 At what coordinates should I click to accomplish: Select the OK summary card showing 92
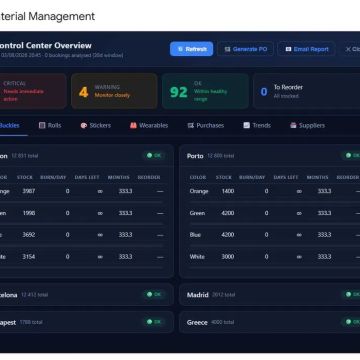(x=205, y=91)
